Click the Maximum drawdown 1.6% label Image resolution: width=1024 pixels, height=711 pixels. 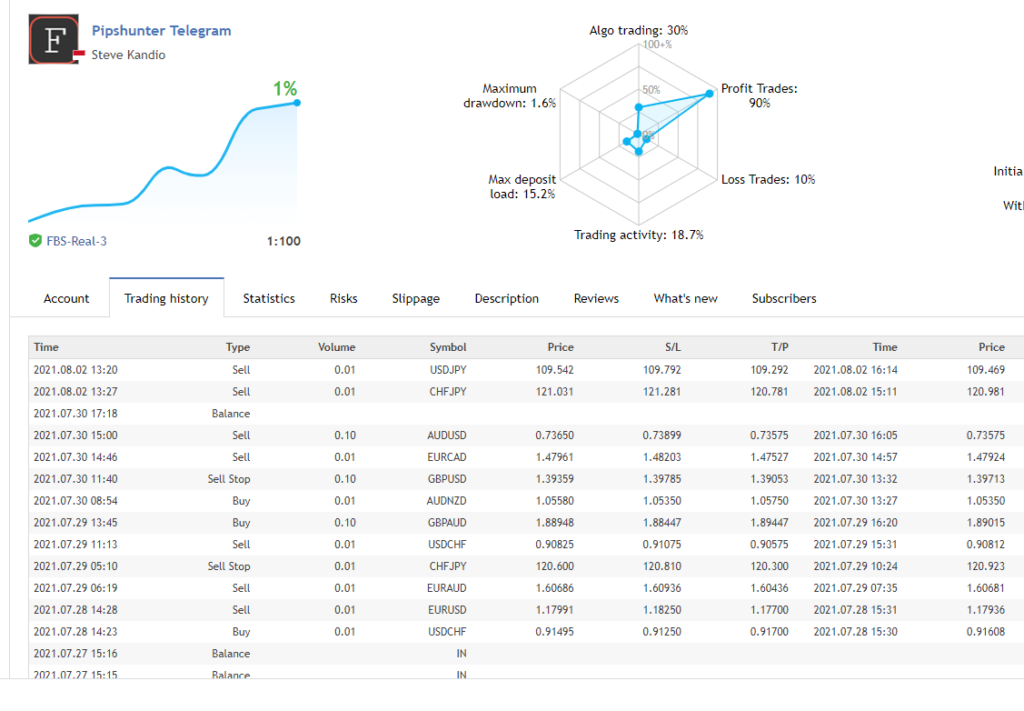509,96
